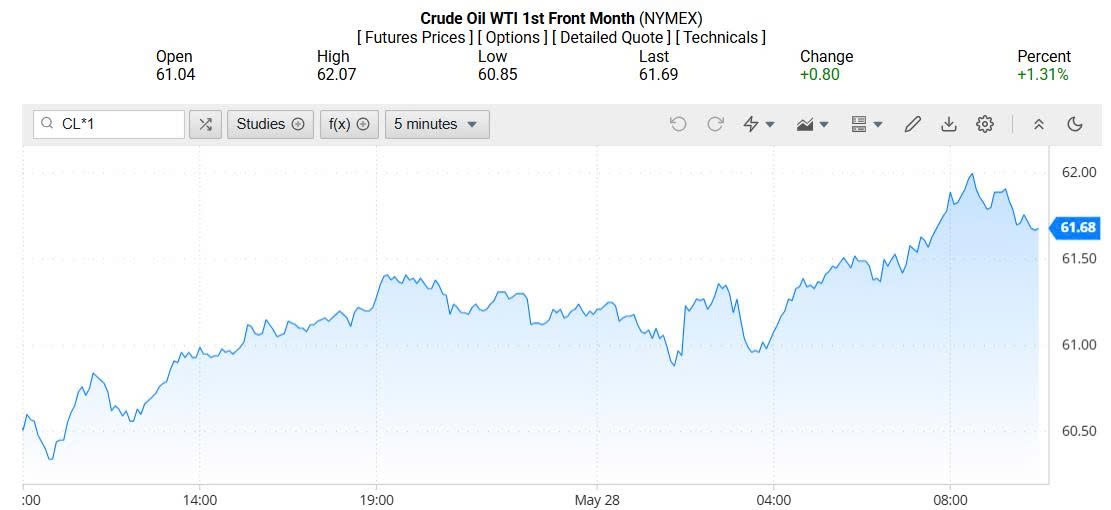Expand the lightning events dropdown

(x=758, y=124)
